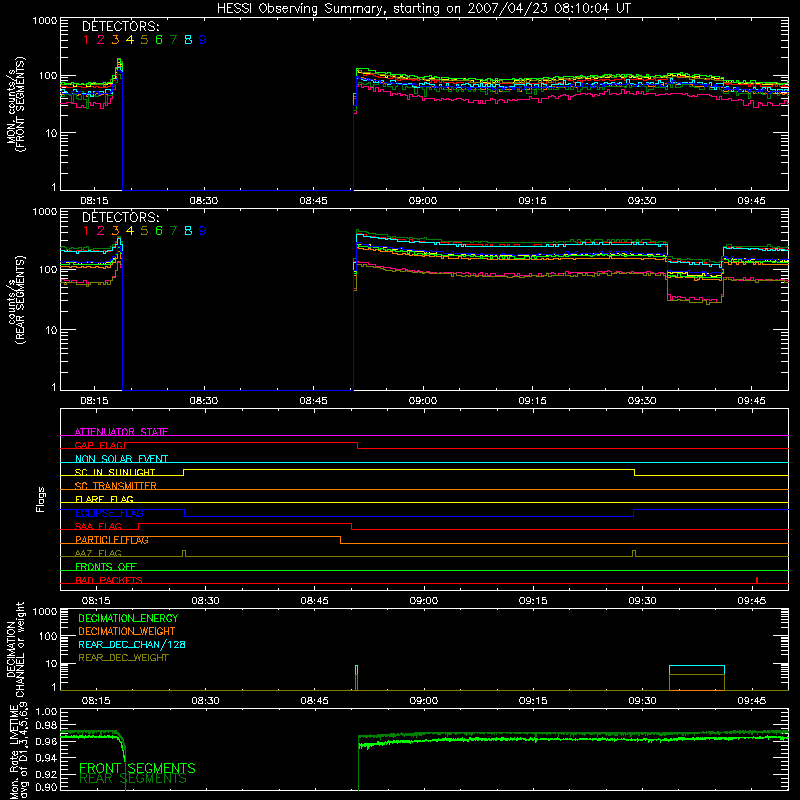
Task: Click 08:45 tick label under decimation plot
Action: 314,701
